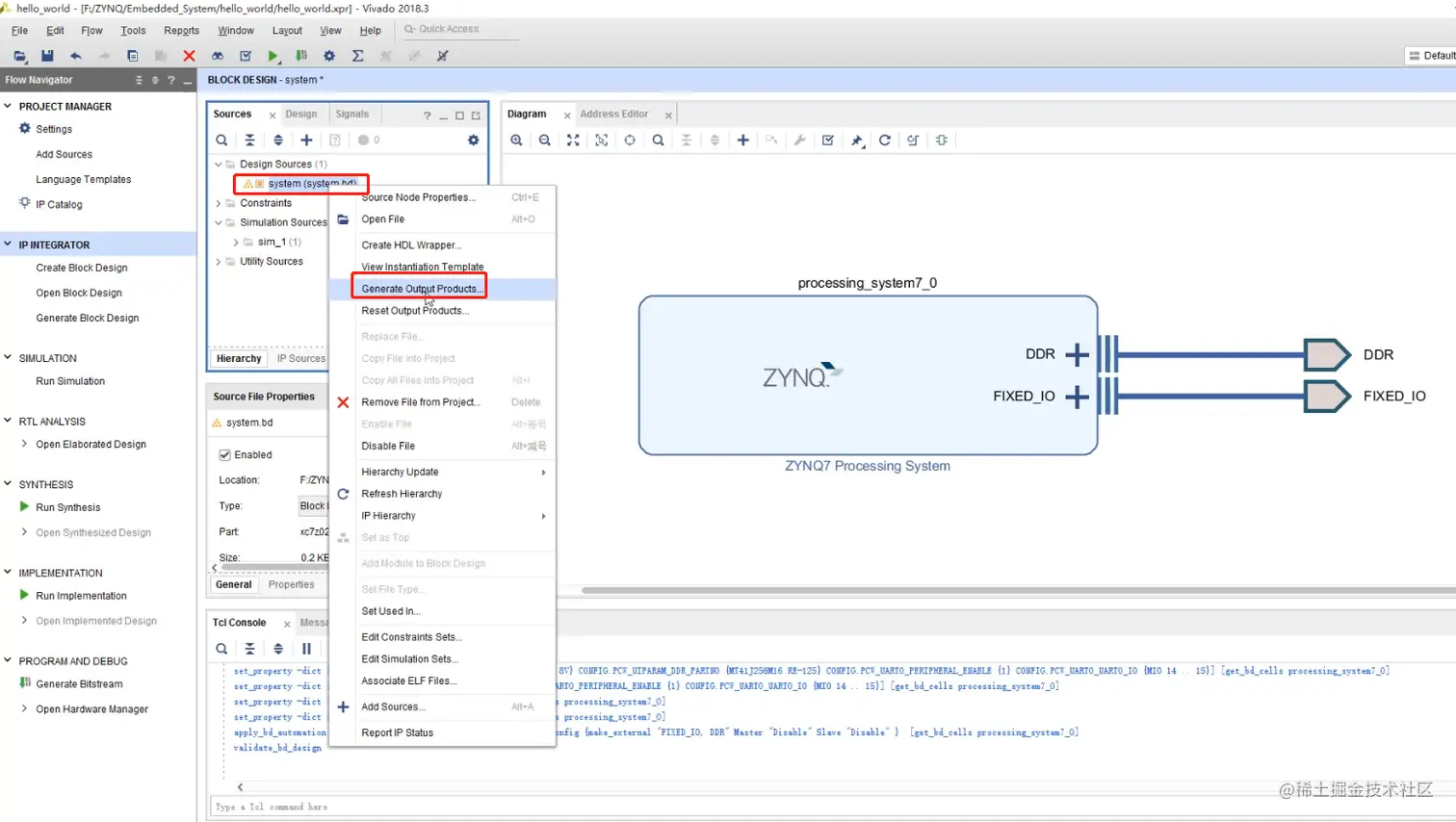The image size is (1456, 822).
Task: Collapse the SIMULATION section
Action: coord(8,358)
